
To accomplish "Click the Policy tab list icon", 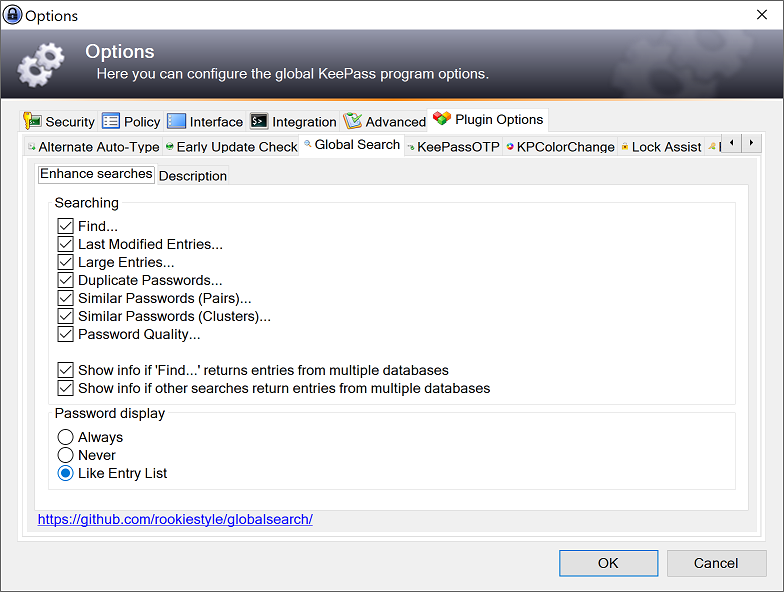I will (110, 121).
